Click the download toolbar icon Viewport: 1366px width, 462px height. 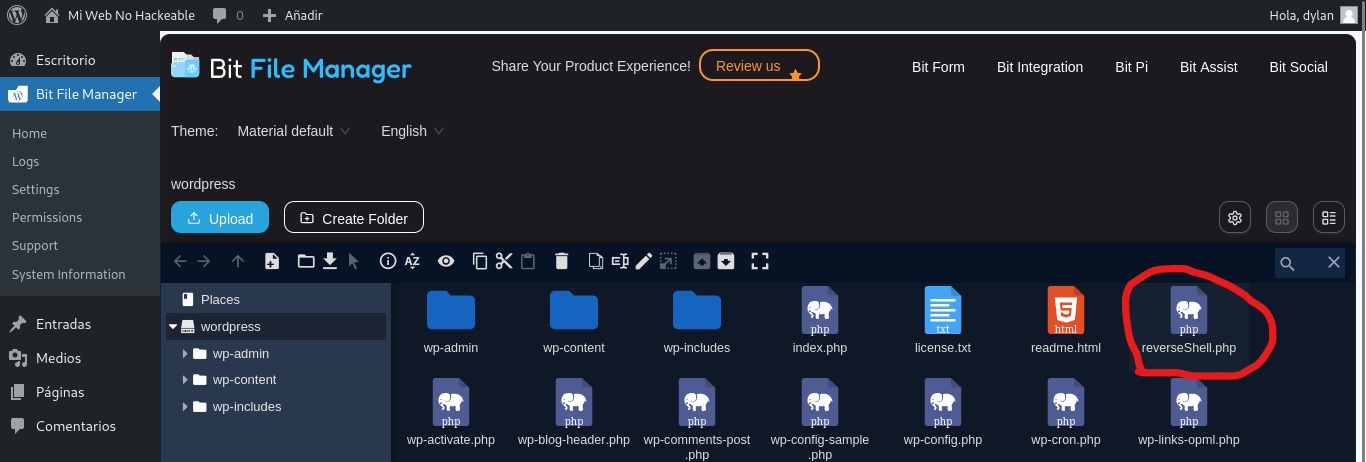pos(329,261)
